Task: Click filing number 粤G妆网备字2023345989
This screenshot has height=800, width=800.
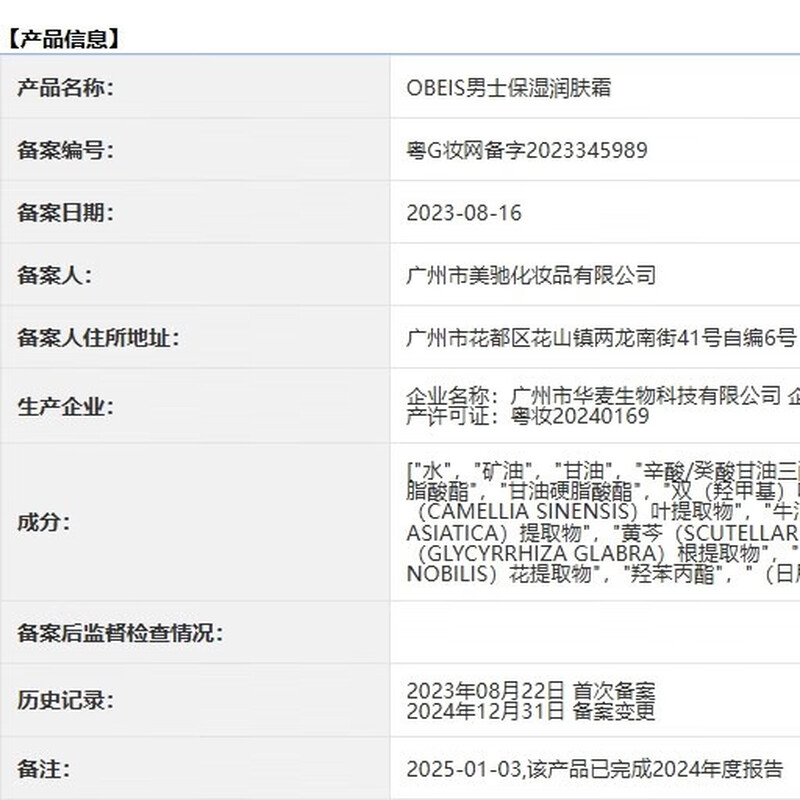Action: coord(526,150)
